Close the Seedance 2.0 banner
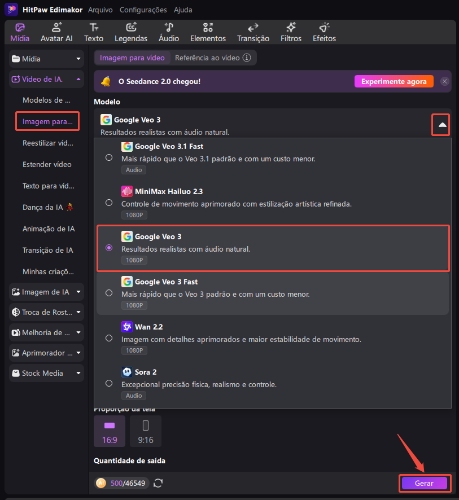The width and height of the screenshot is (459, 500). (444, 81)
